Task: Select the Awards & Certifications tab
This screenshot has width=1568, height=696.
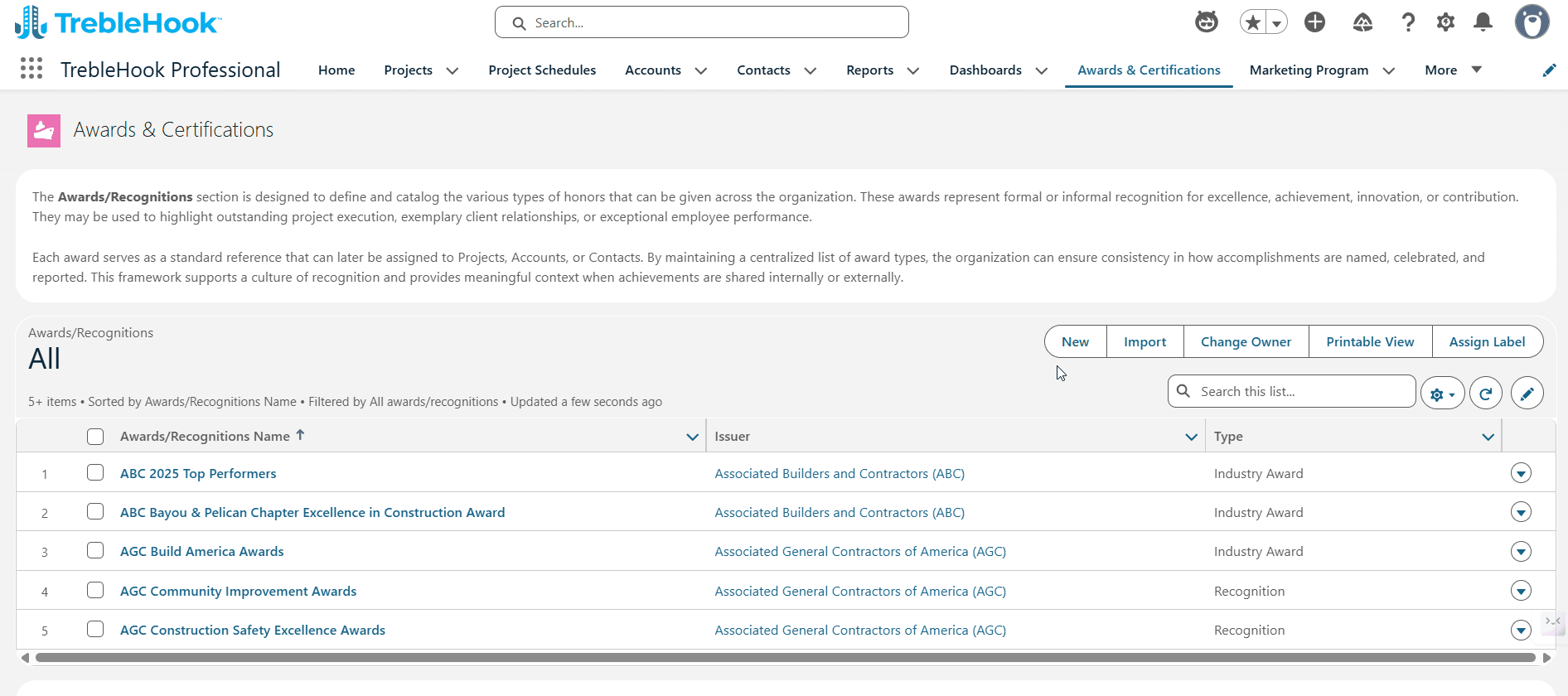Action: pos(1149,70)
